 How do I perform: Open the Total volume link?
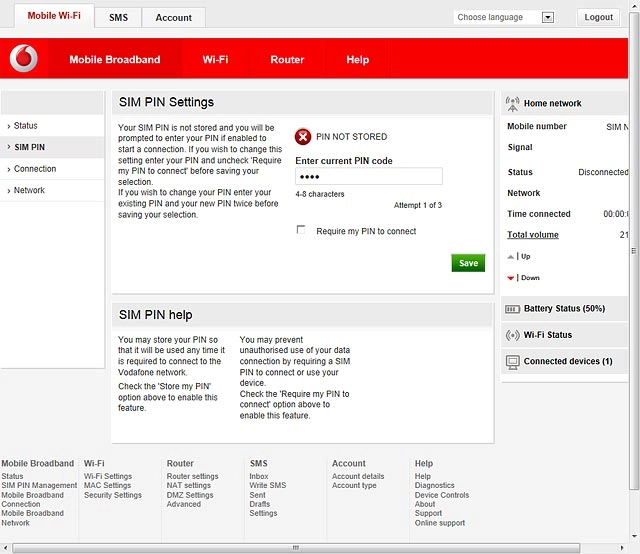click(x=533, y=235)
